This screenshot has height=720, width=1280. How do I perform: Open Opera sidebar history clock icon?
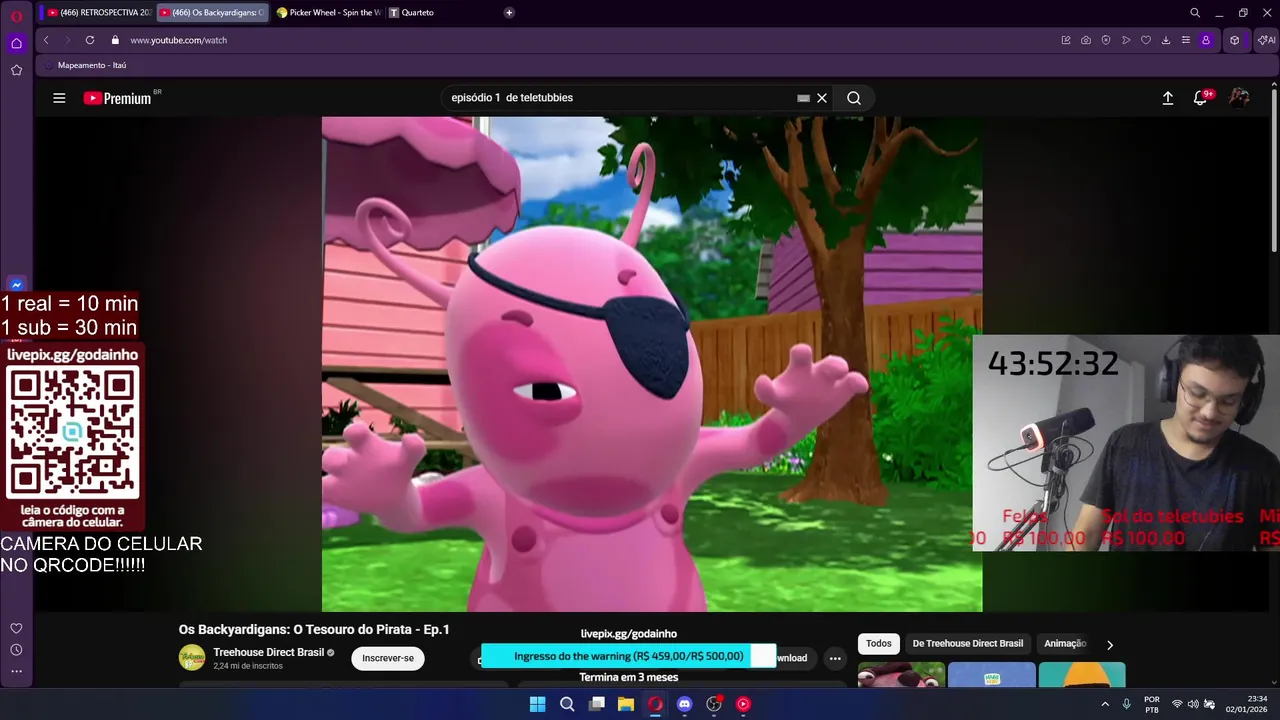click(16, 650)
